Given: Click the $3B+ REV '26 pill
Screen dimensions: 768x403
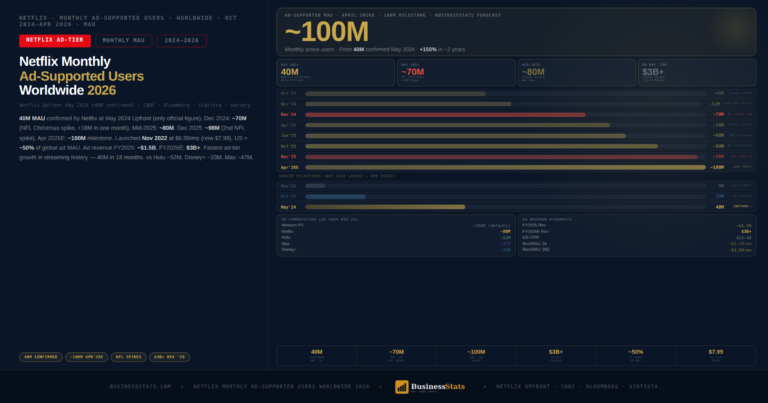Looking at the screenshot, I should pos(169,357).
